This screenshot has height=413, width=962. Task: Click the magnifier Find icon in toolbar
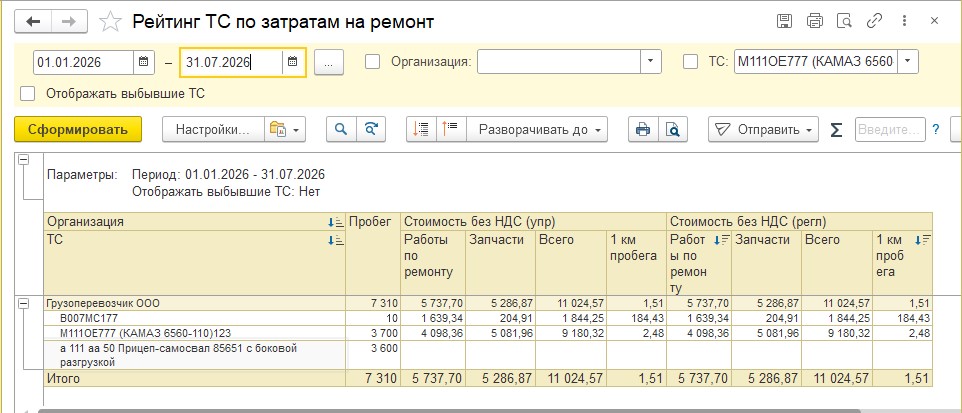tap(341, 129)
